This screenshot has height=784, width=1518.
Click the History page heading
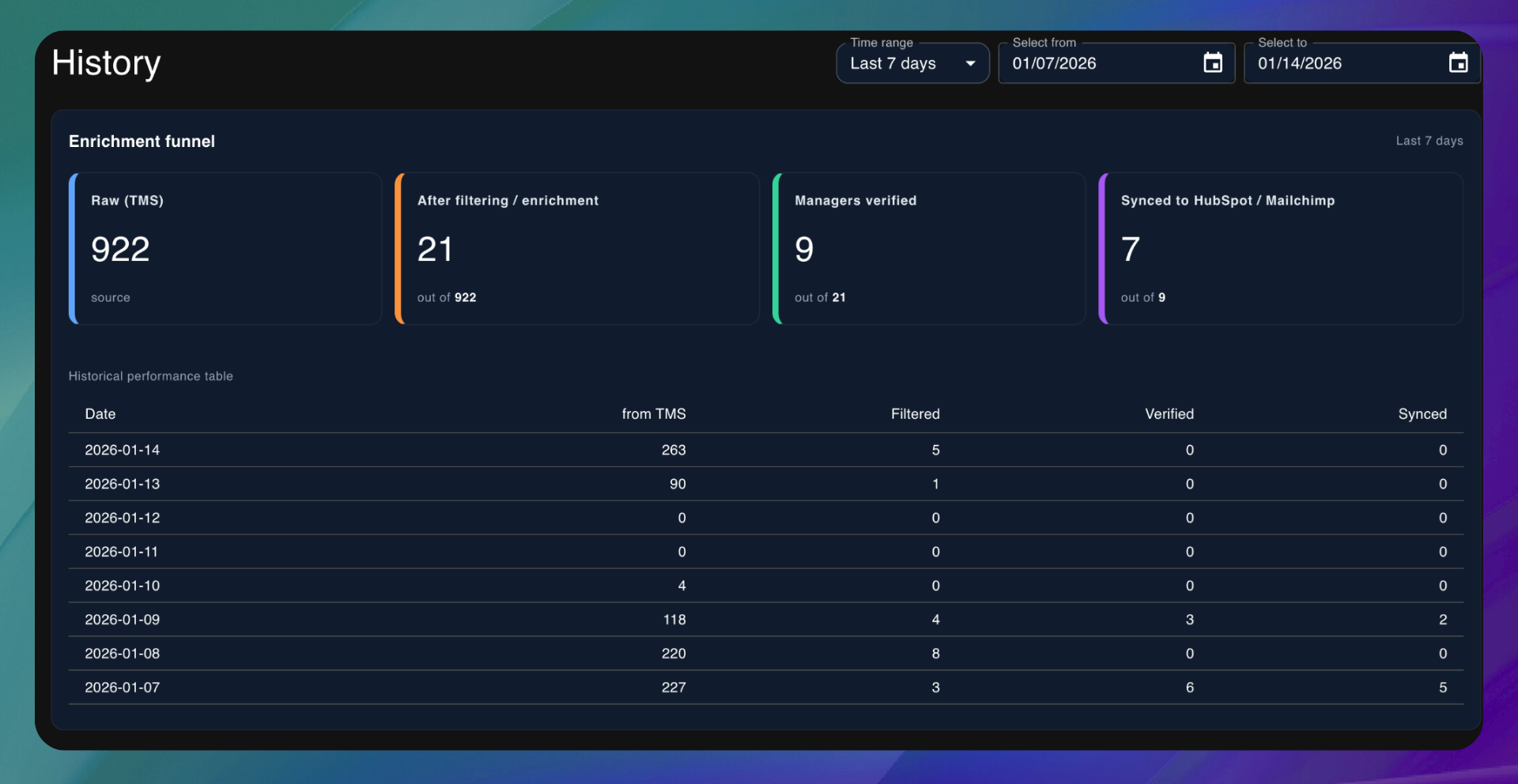pyautogui.click(x=106, y=63)
